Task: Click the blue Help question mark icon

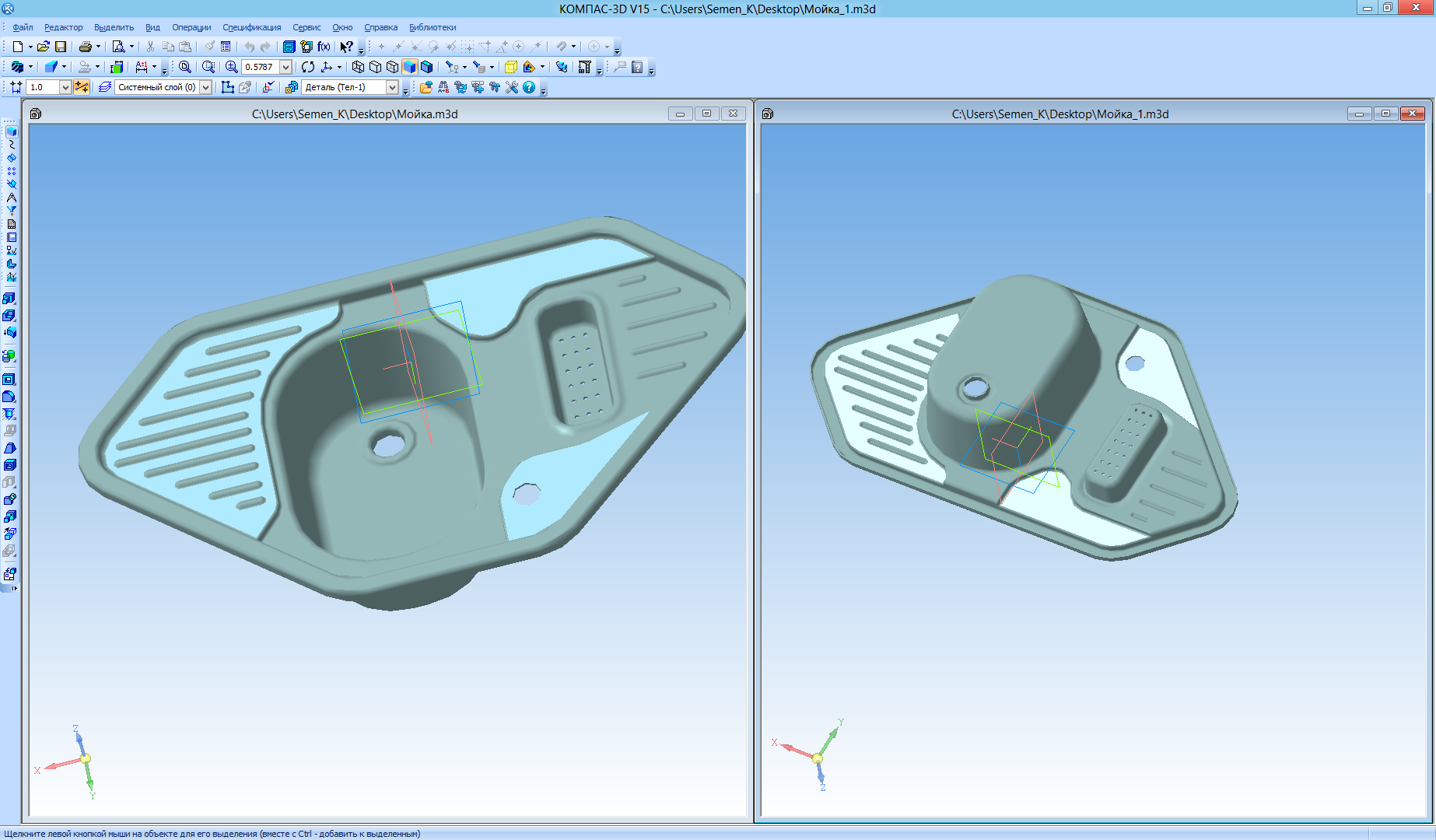Action: pyautogui.click(x=529, y=87)
